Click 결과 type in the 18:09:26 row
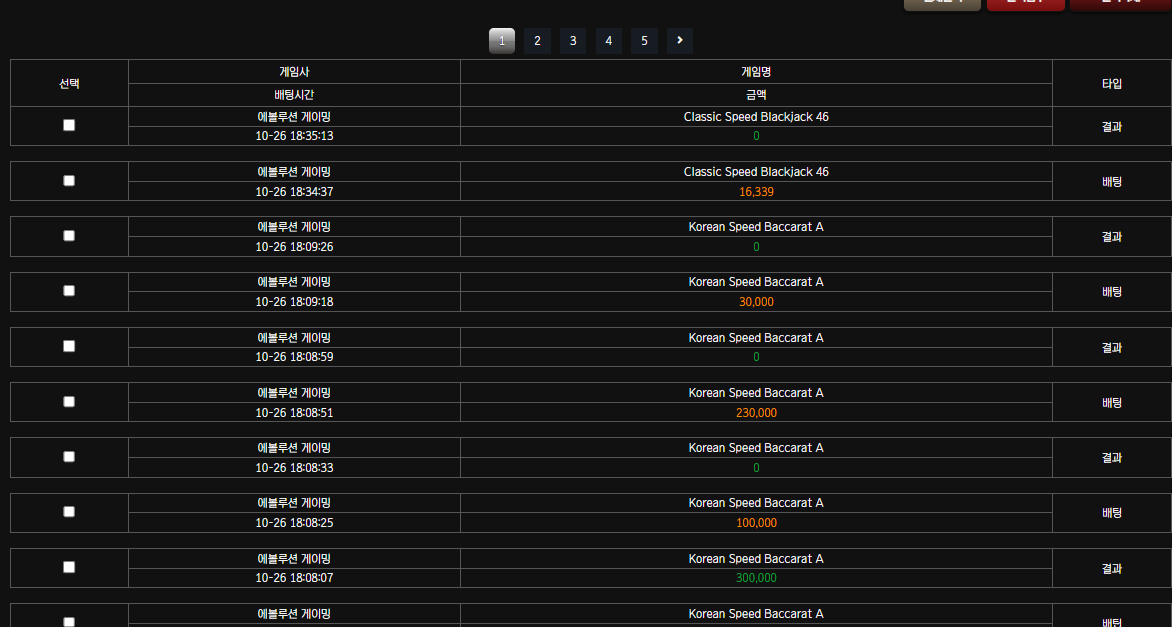Screen dimensions: 1172x627 pyautogui.click(x=1111, y=237)
